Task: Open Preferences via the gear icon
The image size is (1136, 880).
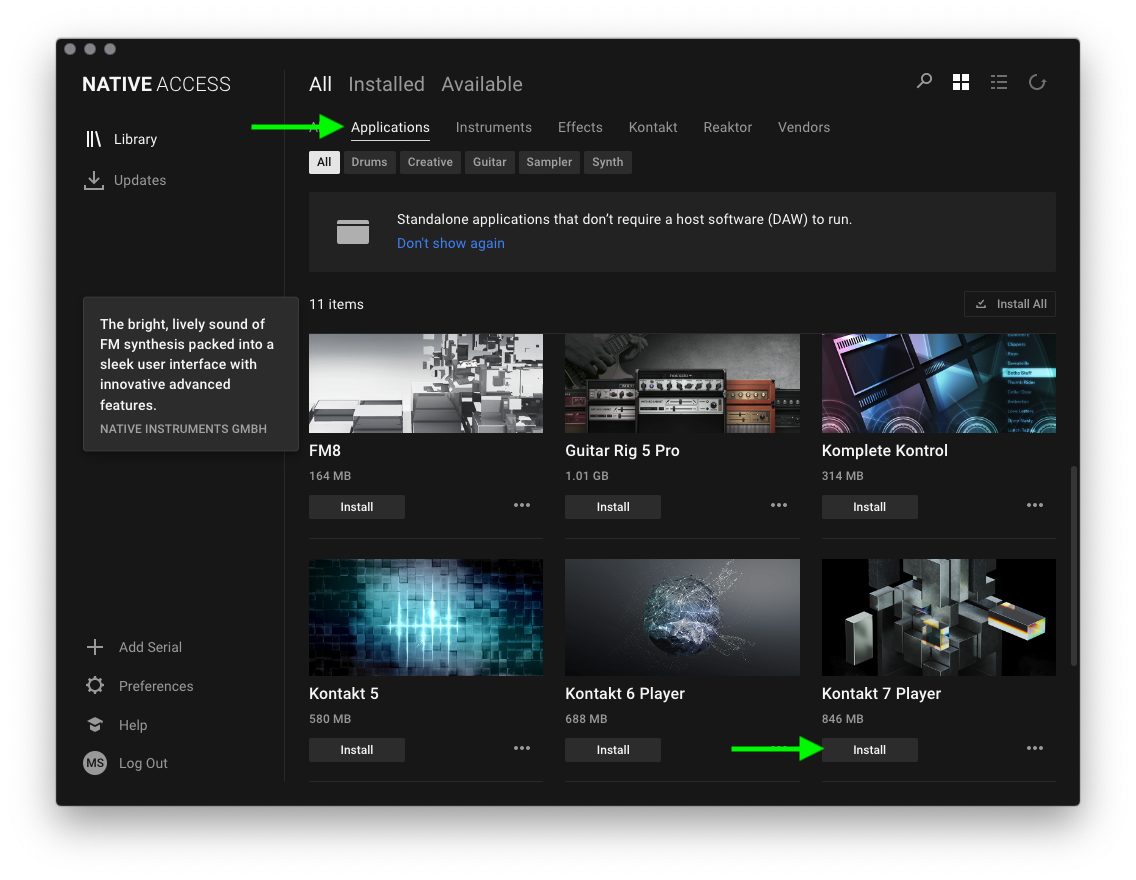Action: (95, 685)
